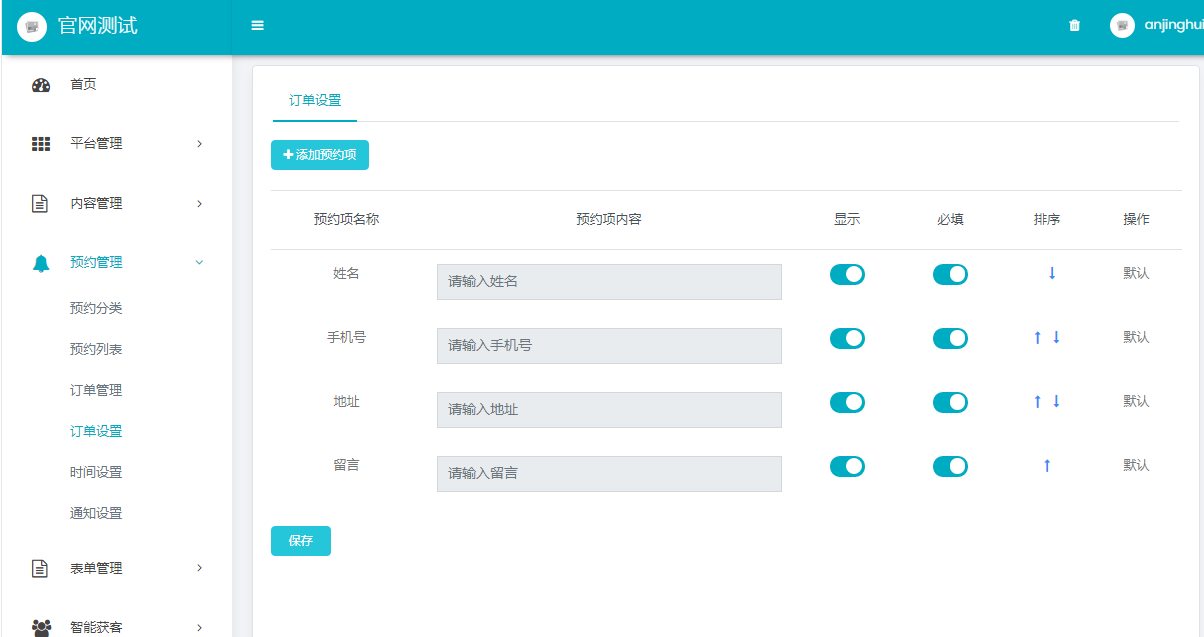Viewport: 1204px width, 637px height.
Task: Open 预约列表 in the sidebar
Action: point(96,349)
